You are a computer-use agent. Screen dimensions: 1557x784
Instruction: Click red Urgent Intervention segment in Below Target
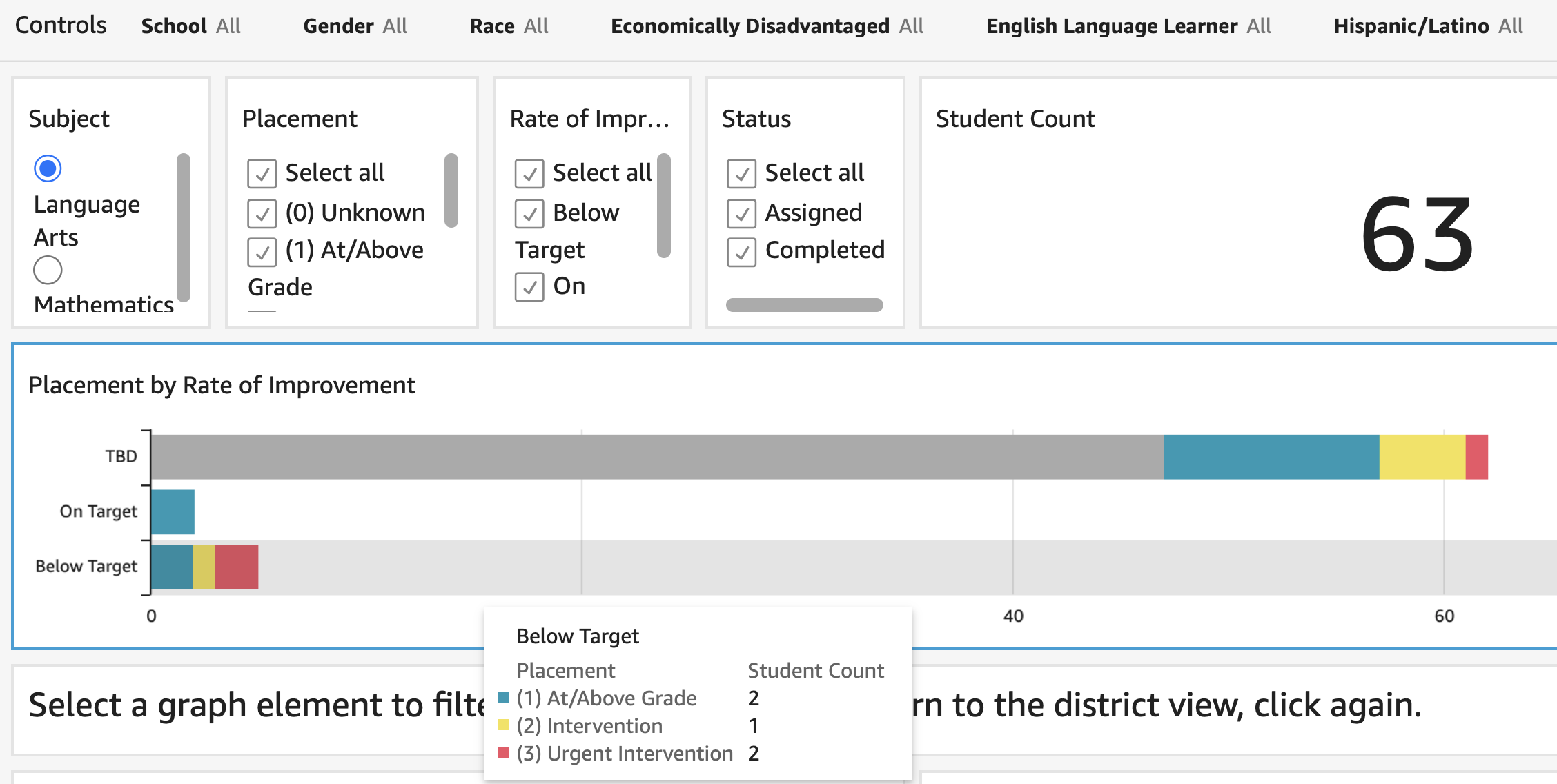tap(237, 567)
